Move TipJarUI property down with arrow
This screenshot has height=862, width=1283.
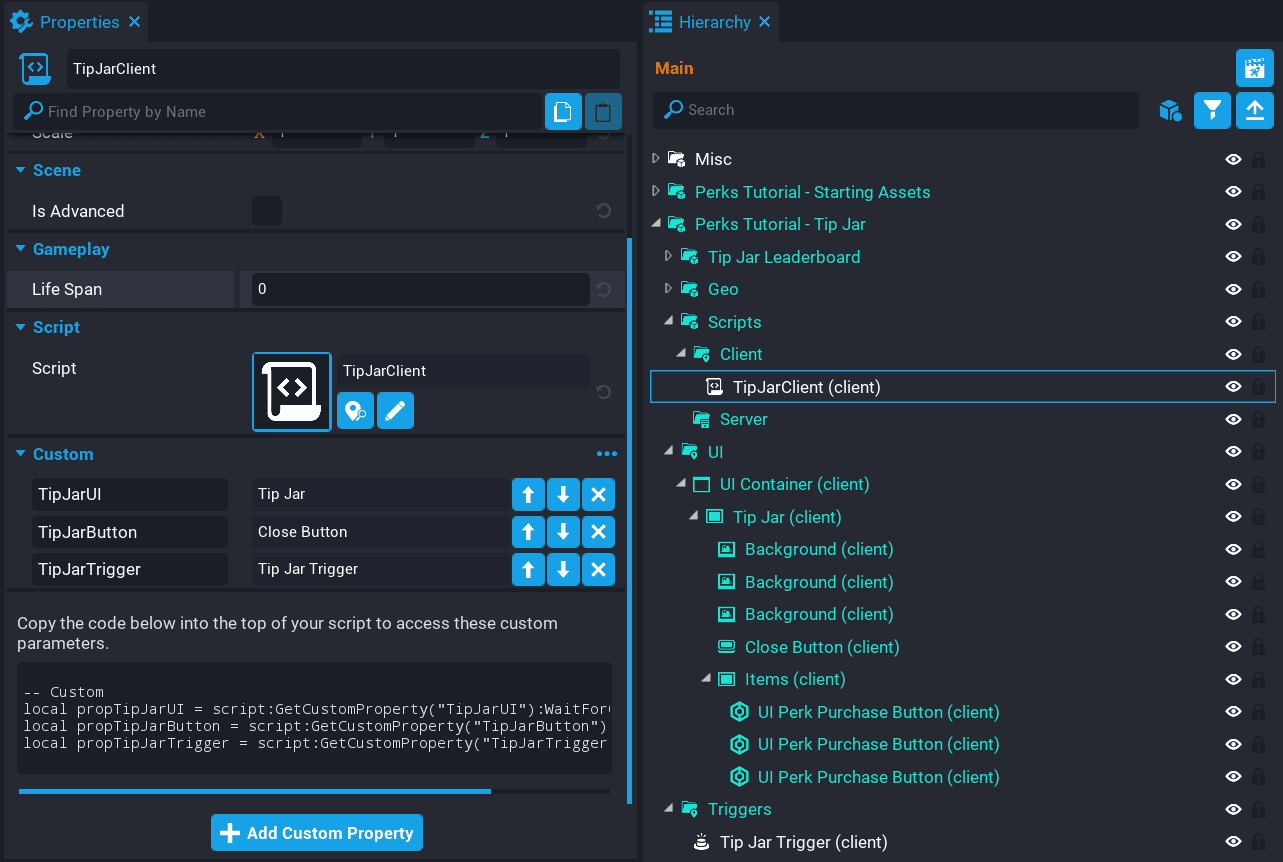click(x=563, y=495)
